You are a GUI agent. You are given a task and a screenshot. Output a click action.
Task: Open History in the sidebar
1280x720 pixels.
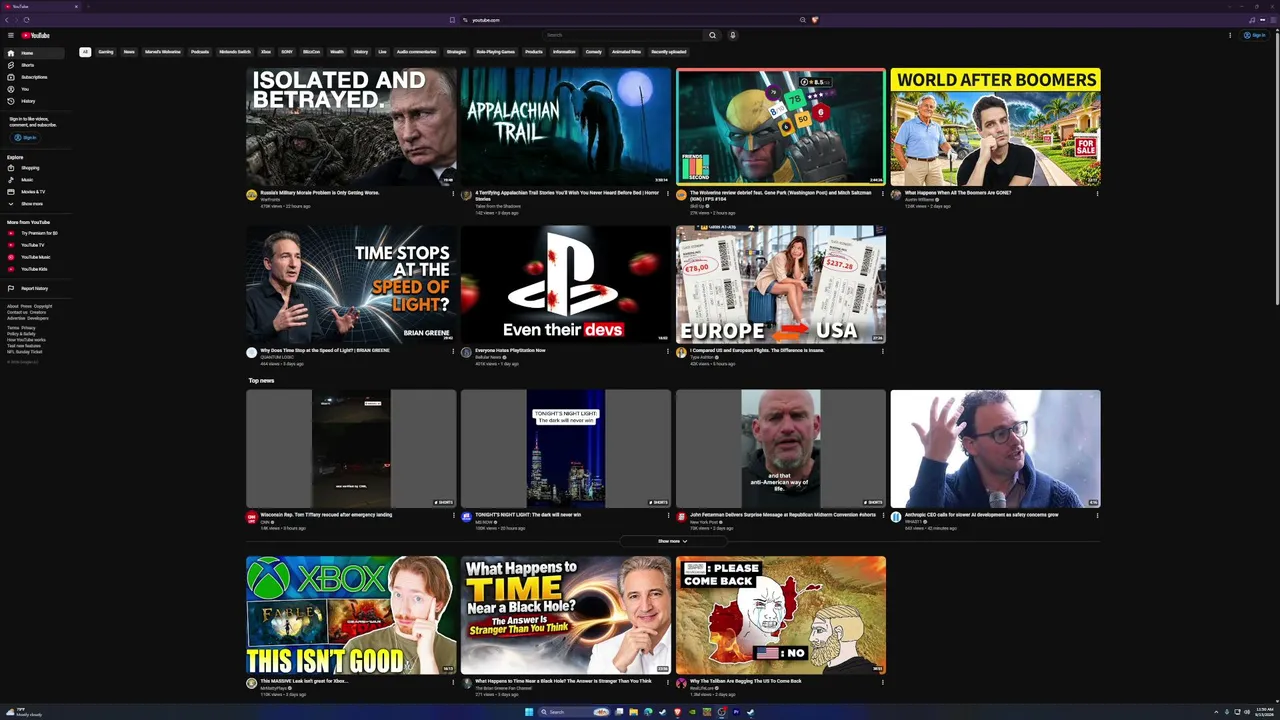pos(33,101)
